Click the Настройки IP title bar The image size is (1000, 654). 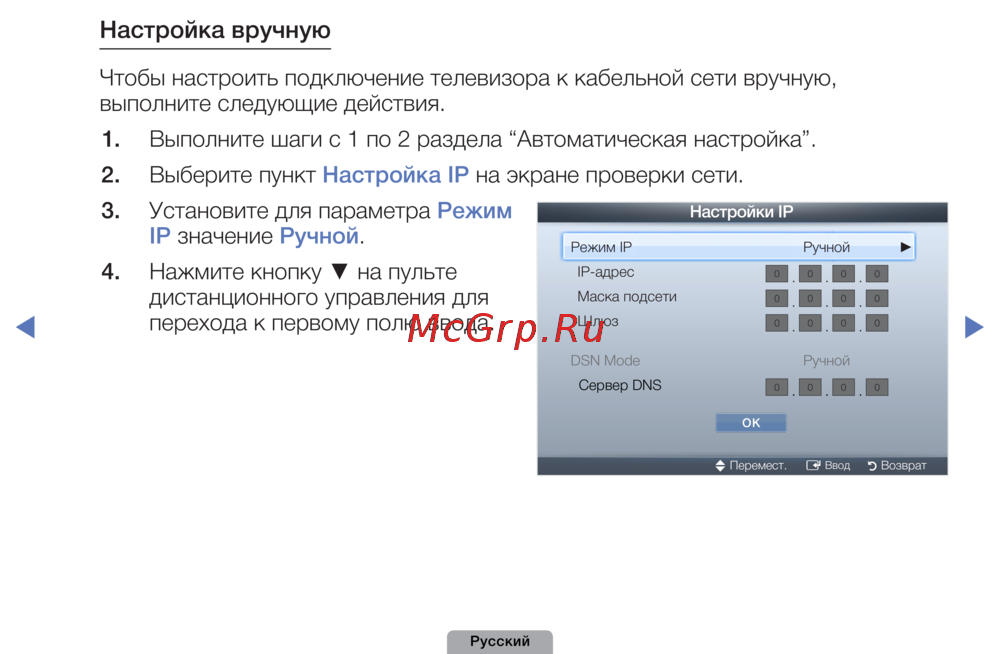coord(742,212)
